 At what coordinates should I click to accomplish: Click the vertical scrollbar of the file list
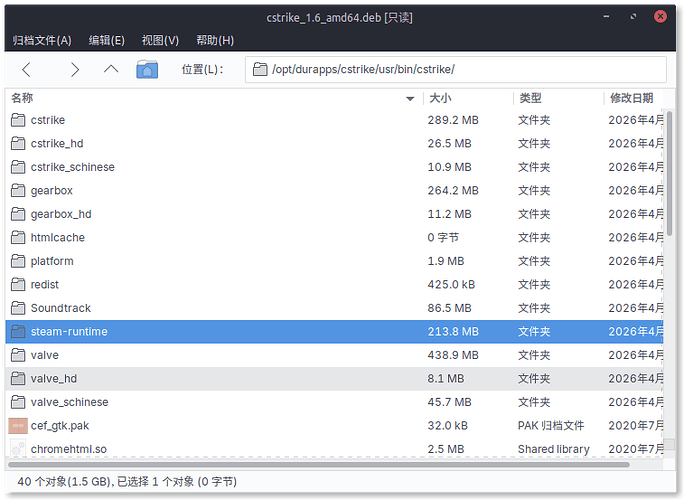point(670,172)
